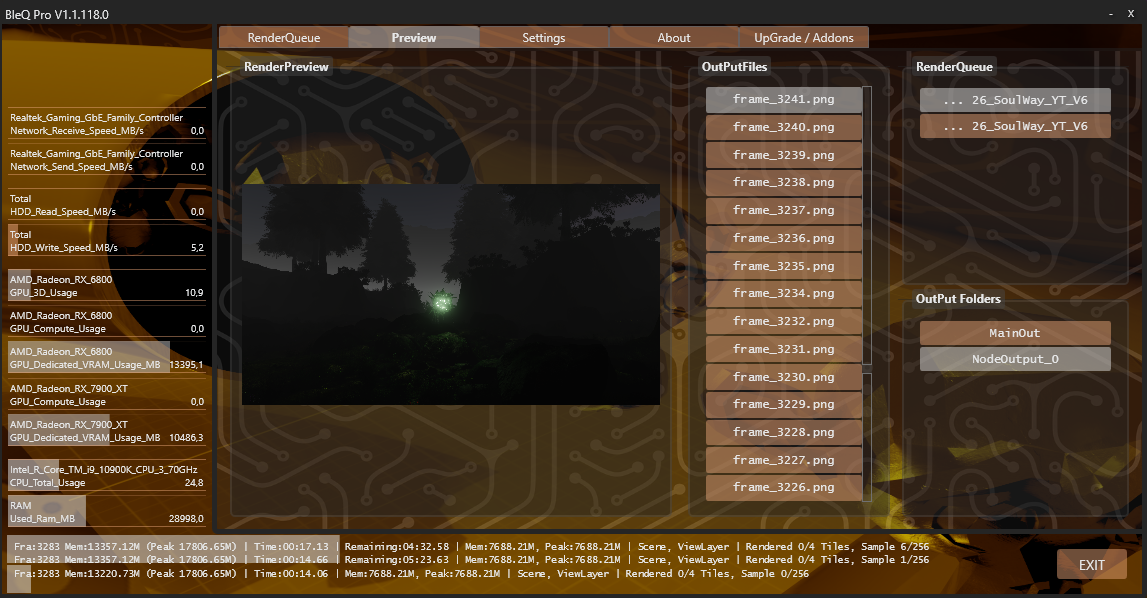
Task: Select the HDD_Write_Speed_MB/s monitor entry
Action: (x=107, y=242)
